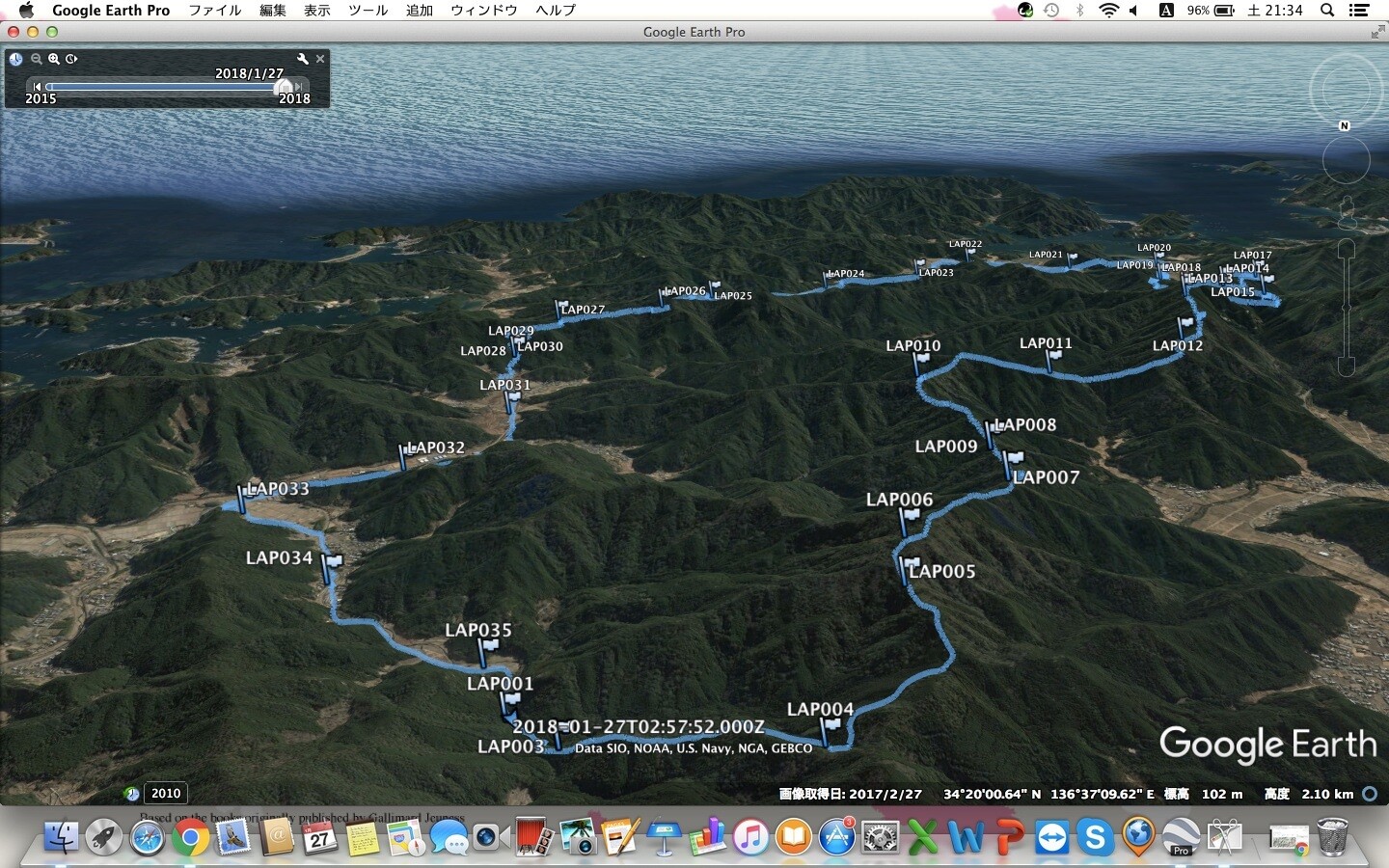Play the time animation

click(x=71, y=59)
